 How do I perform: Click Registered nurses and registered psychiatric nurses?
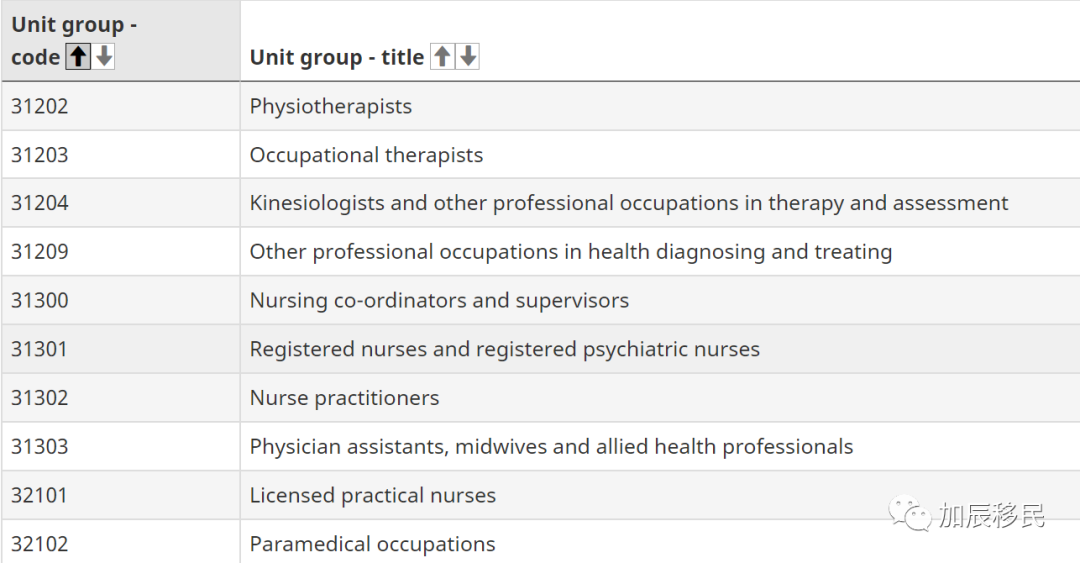pos(504,349)
